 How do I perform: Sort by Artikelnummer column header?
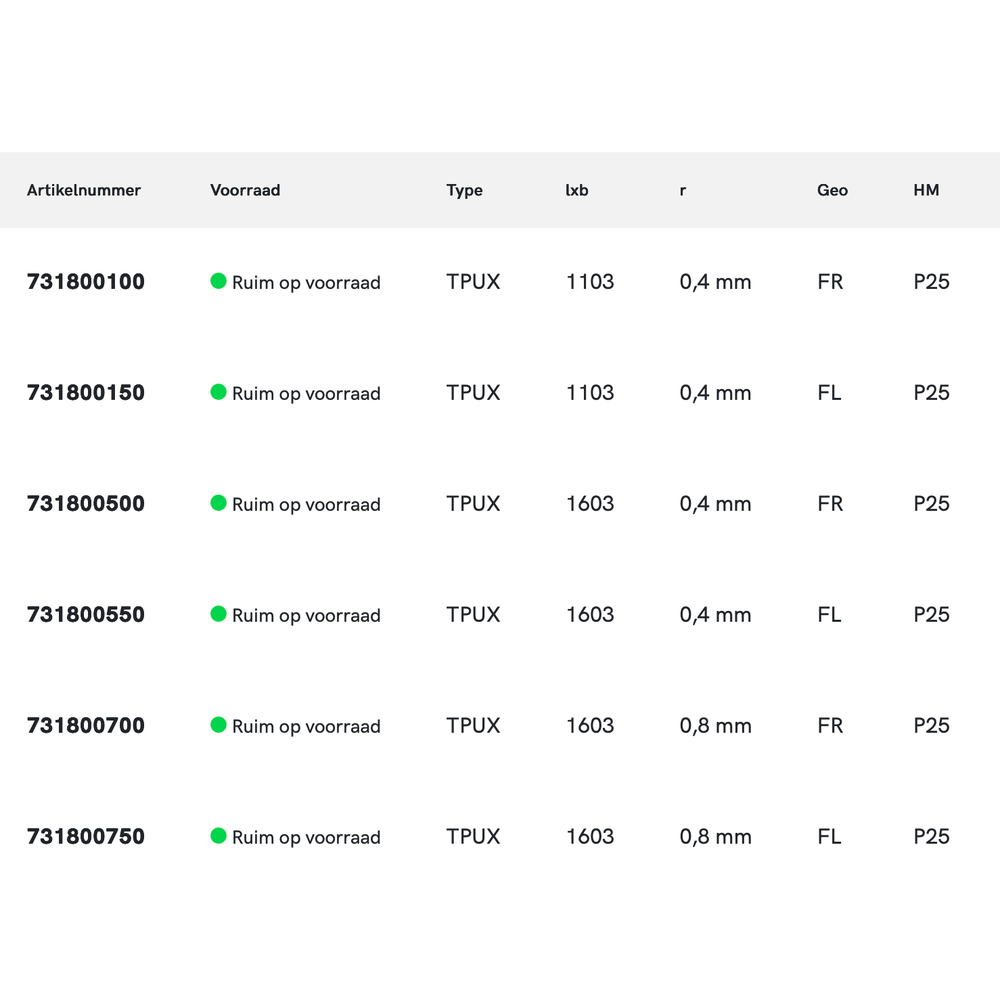(84, 190)
